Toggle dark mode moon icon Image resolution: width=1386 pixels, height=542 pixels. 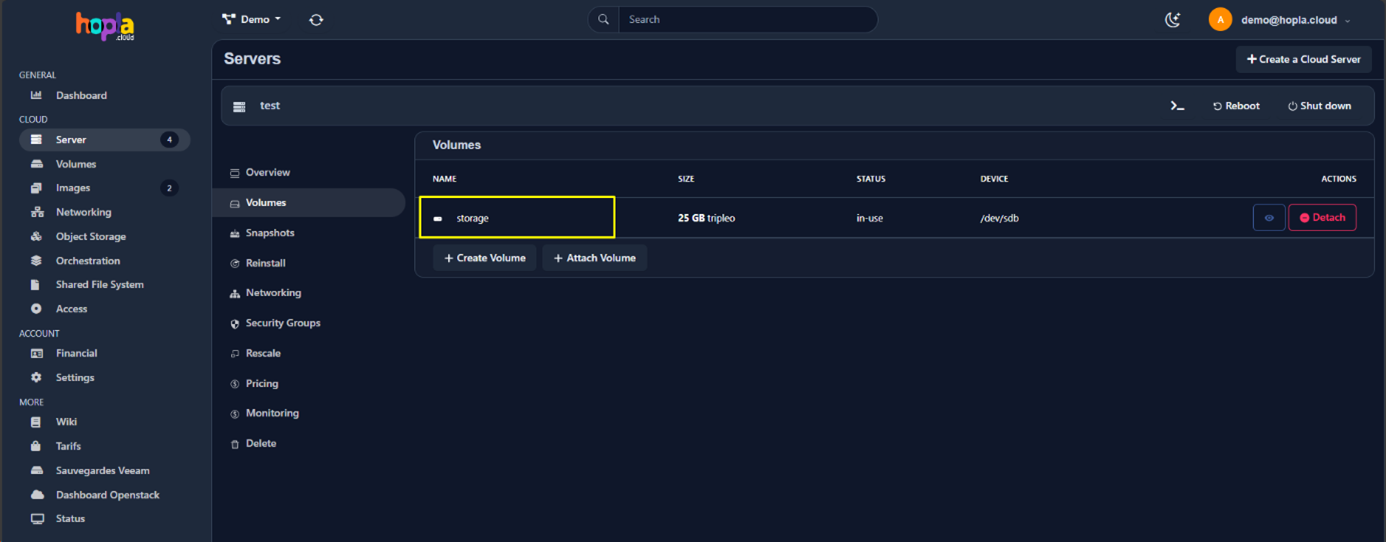pos(1173,19)
